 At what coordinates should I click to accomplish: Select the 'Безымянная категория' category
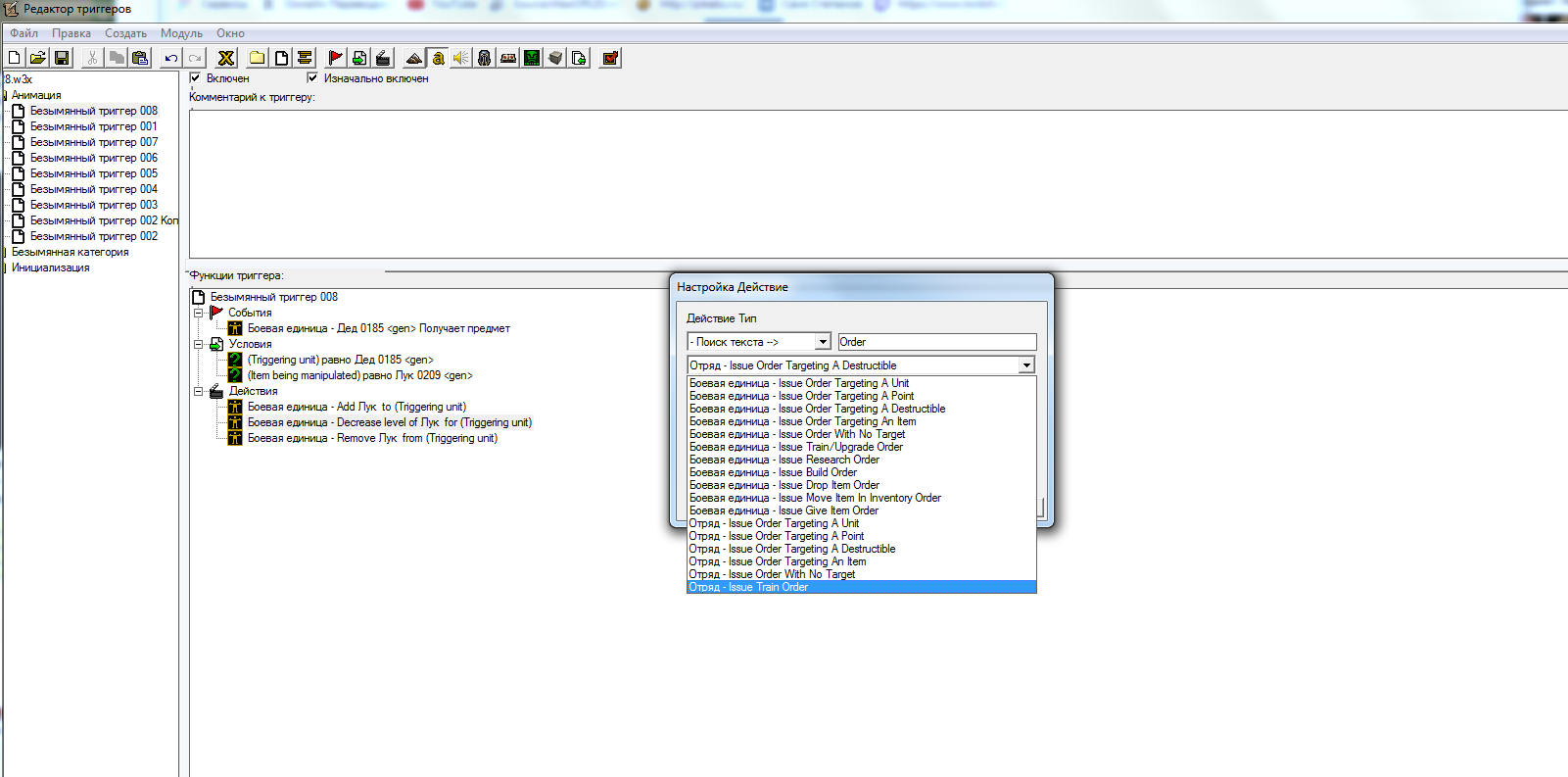[x=70, y=252]
